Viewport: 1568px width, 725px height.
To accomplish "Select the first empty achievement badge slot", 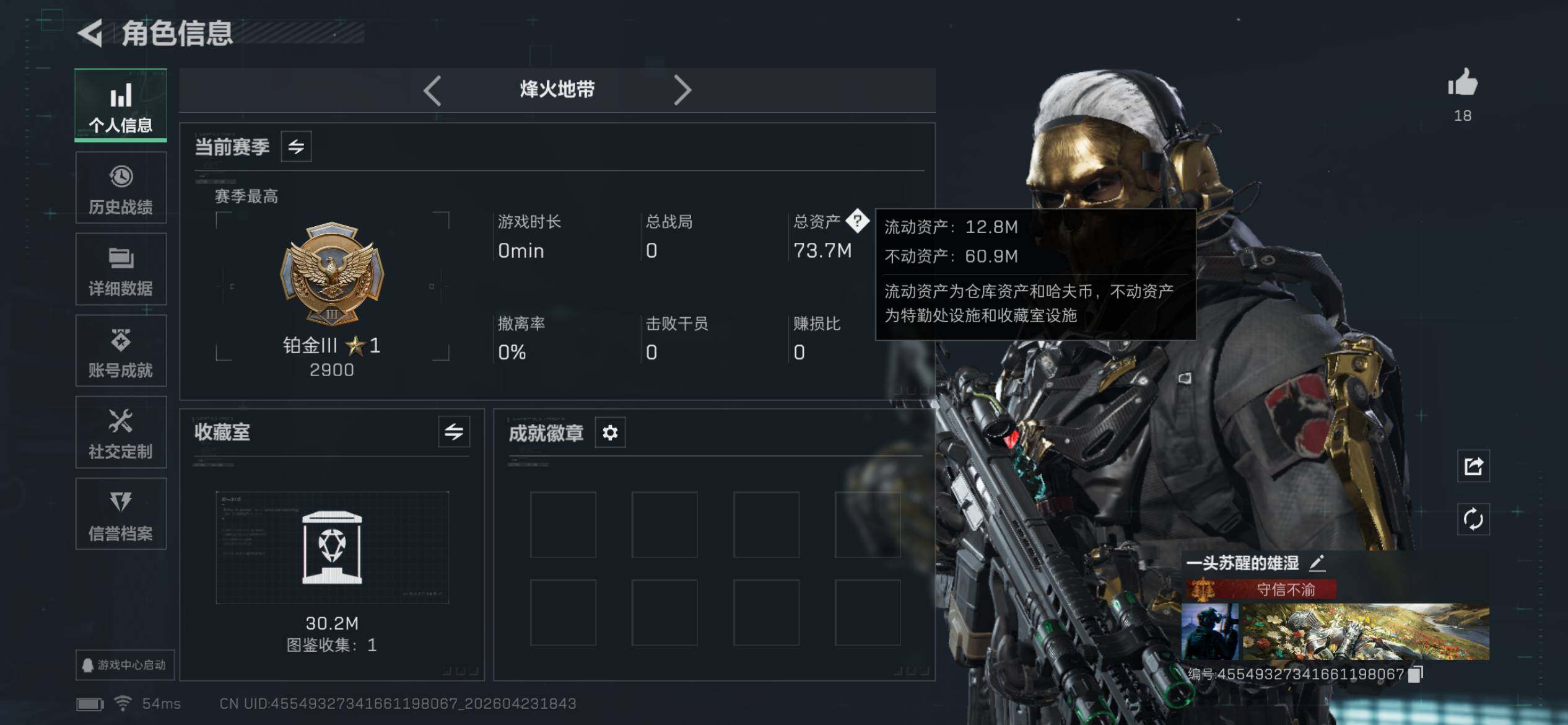I will point(563,525).
